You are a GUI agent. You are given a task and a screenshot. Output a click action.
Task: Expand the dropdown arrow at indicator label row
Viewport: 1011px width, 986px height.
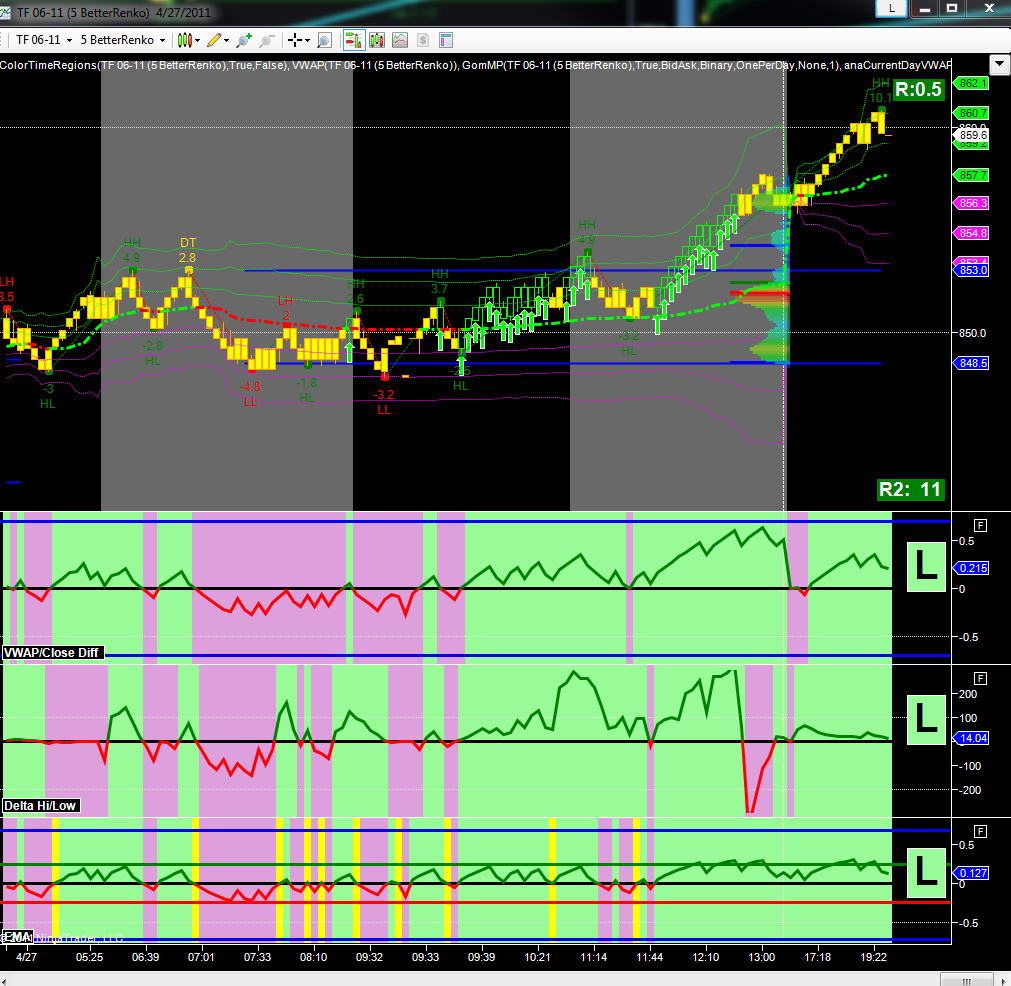click(x=999, y=64)
